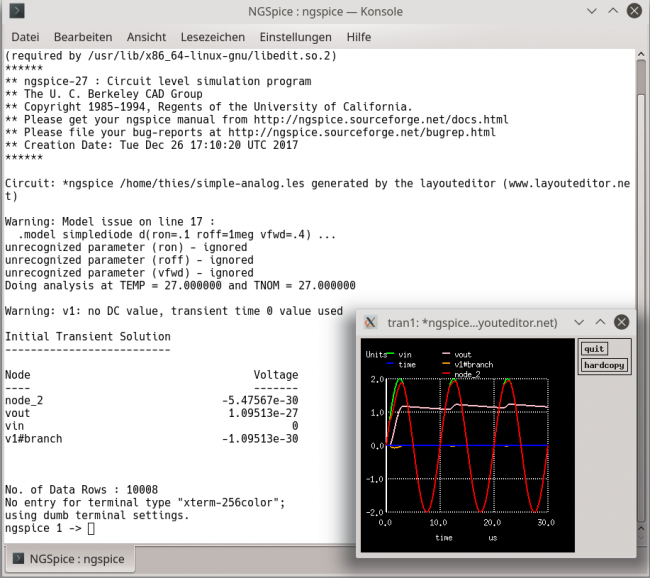Click the 'Doing analysis at TEMP' line
The width and height of the screenshot is (650, 578).
(180, 285)
